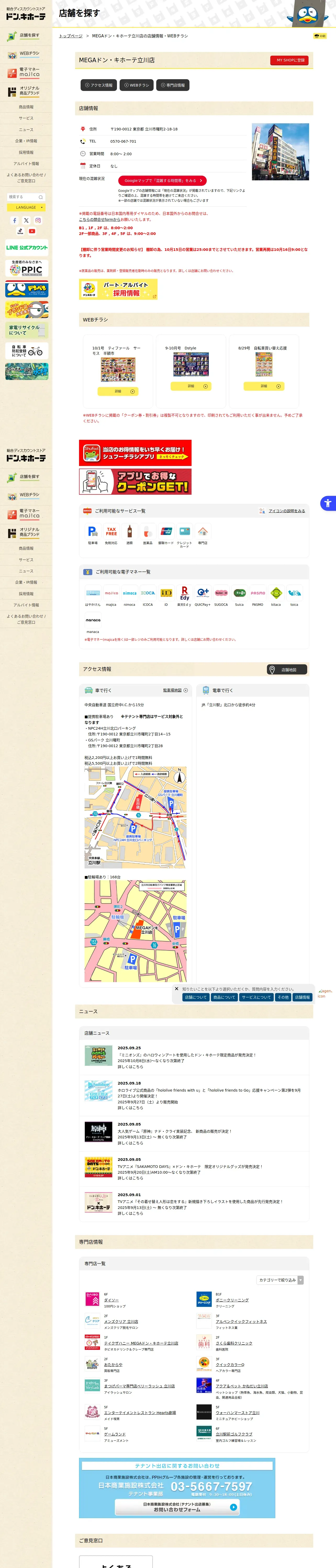Open 2025.09.05 原神 news thumbnail
This screenshot has height=1568, width=336.
coord(98,1132)
